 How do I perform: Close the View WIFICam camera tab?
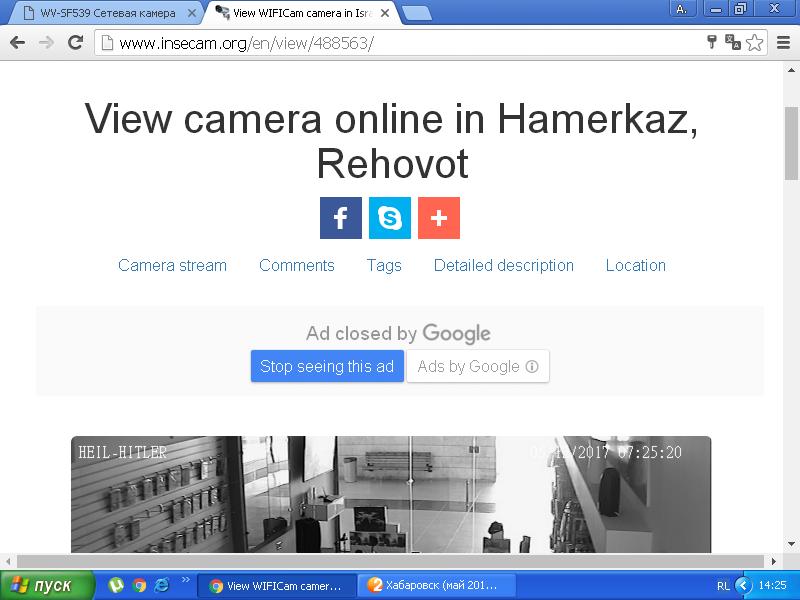coord(385,13)
